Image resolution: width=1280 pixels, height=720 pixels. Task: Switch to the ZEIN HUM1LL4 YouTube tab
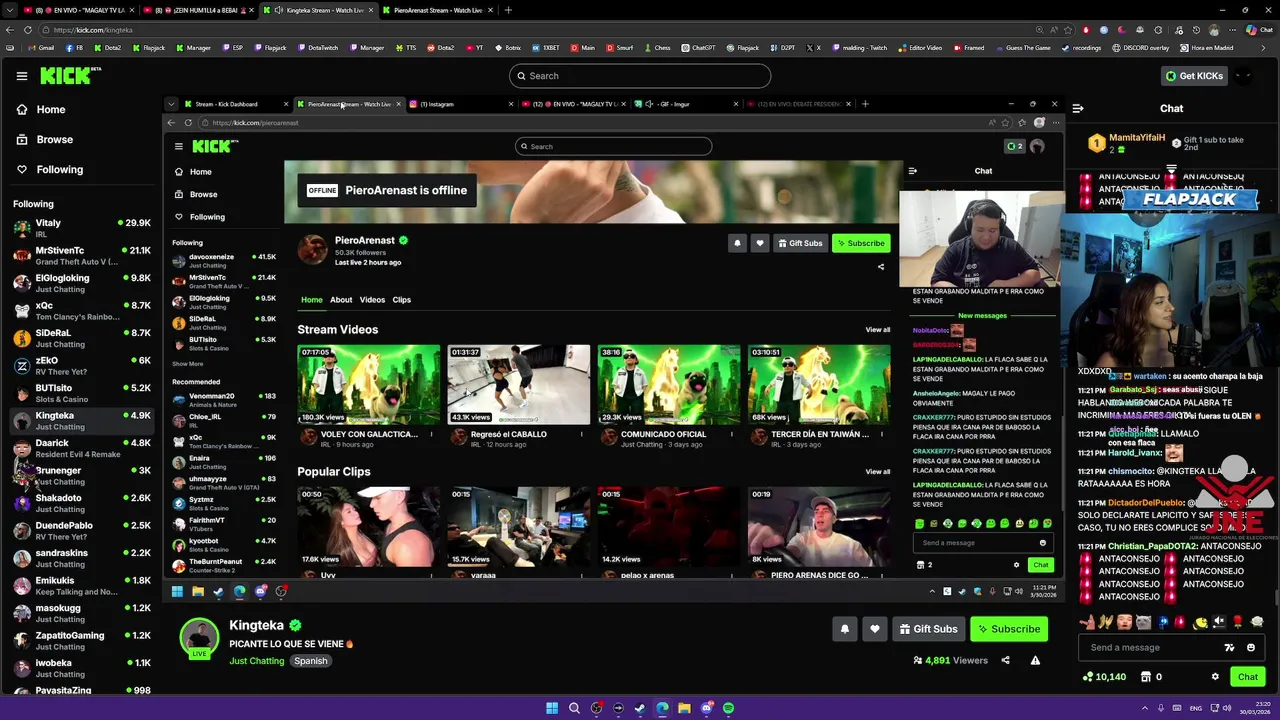(x=199, y=10)
